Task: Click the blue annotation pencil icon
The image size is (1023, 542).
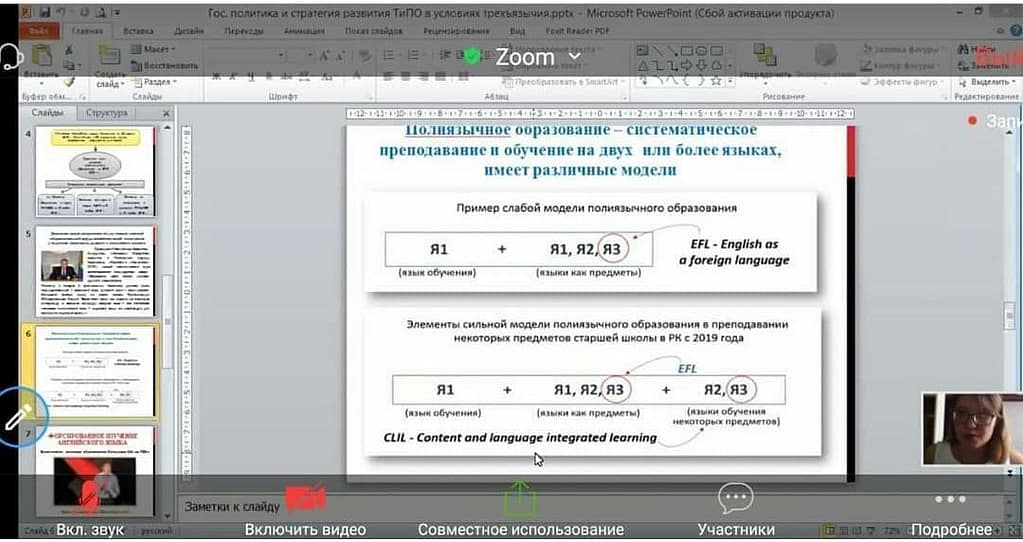Action: pos(20,416)
